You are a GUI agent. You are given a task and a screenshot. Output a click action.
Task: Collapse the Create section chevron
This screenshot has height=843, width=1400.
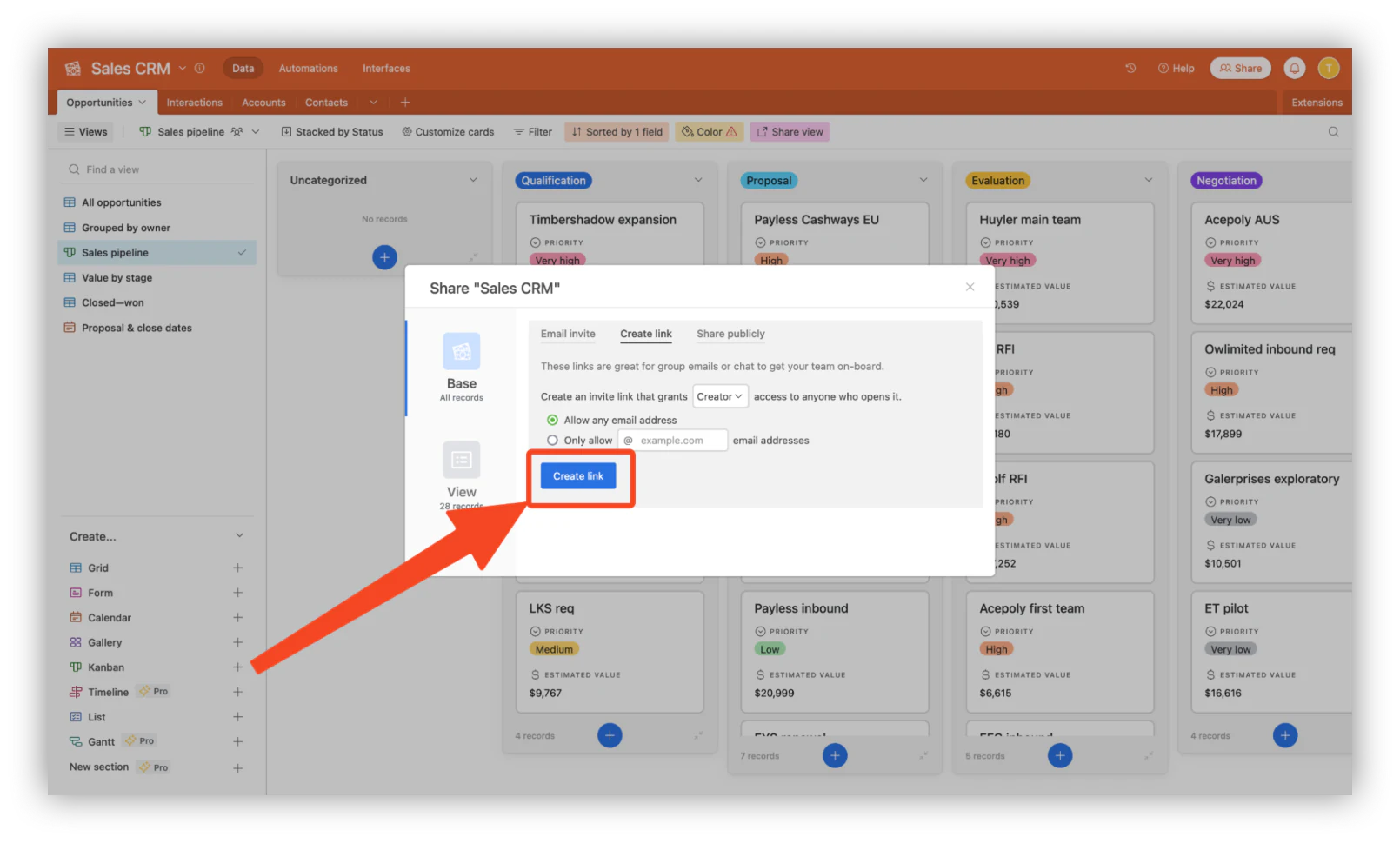[x=239, y=536]
